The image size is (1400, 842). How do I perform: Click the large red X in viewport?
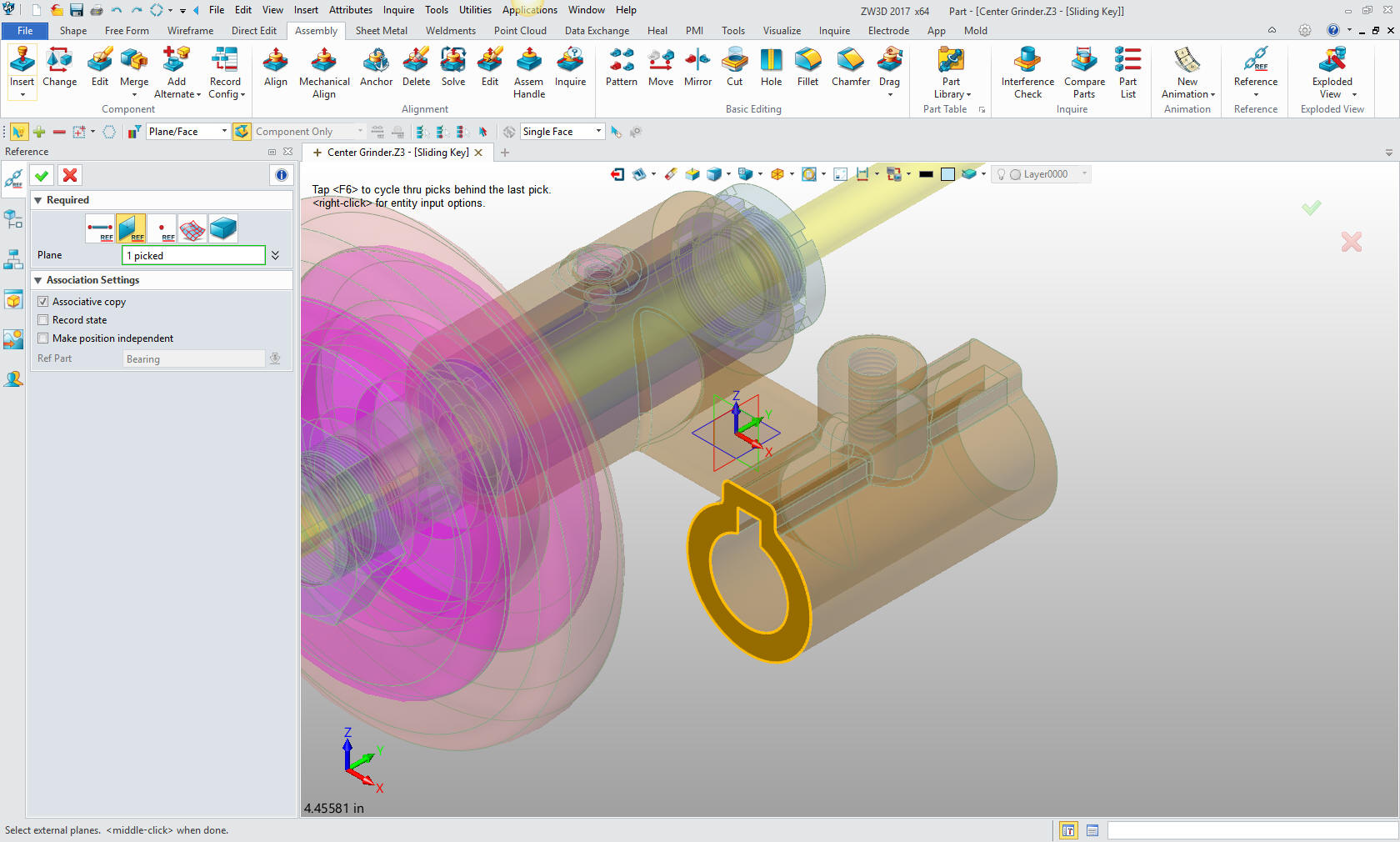1352,242
